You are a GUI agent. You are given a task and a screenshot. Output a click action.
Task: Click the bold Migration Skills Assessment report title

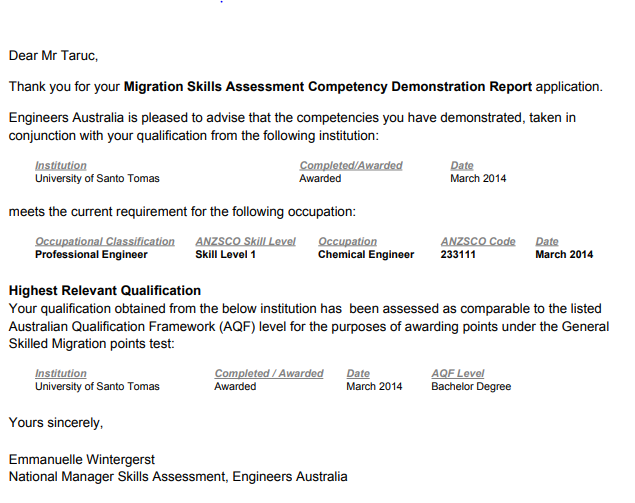click(328, 87)
